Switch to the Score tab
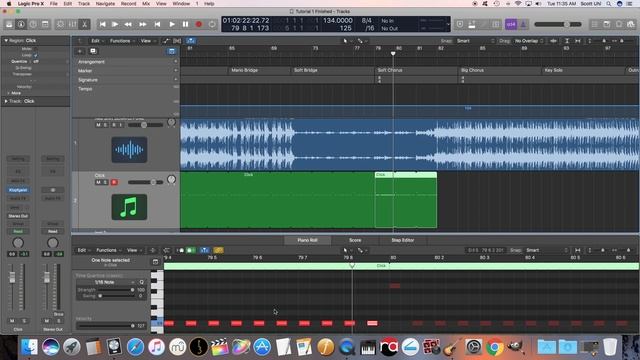Image resolution: width=640 pixels, height=360 pixels. click(x=355, y=240)
